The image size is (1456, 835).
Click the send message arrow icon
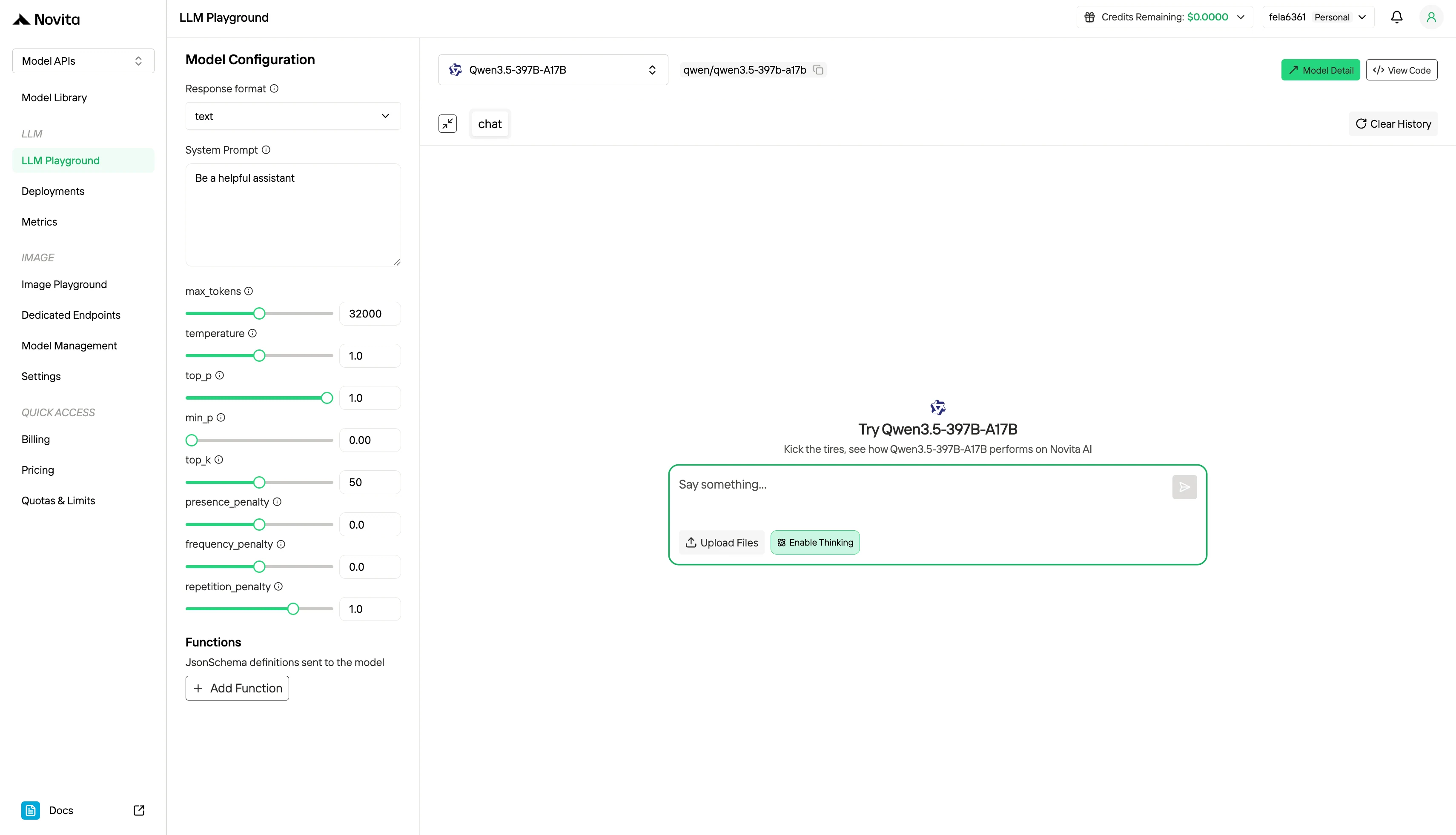pos(1184,487)
